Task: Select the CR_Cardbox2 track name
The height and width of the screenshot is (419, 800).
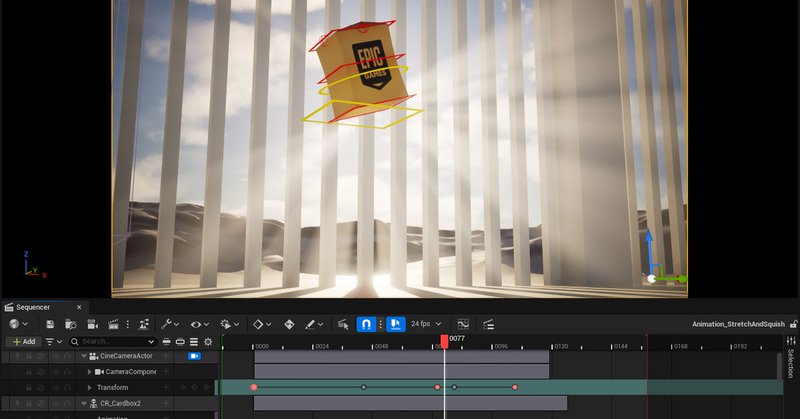Action: pyautogui.click(x=120, y=403)
